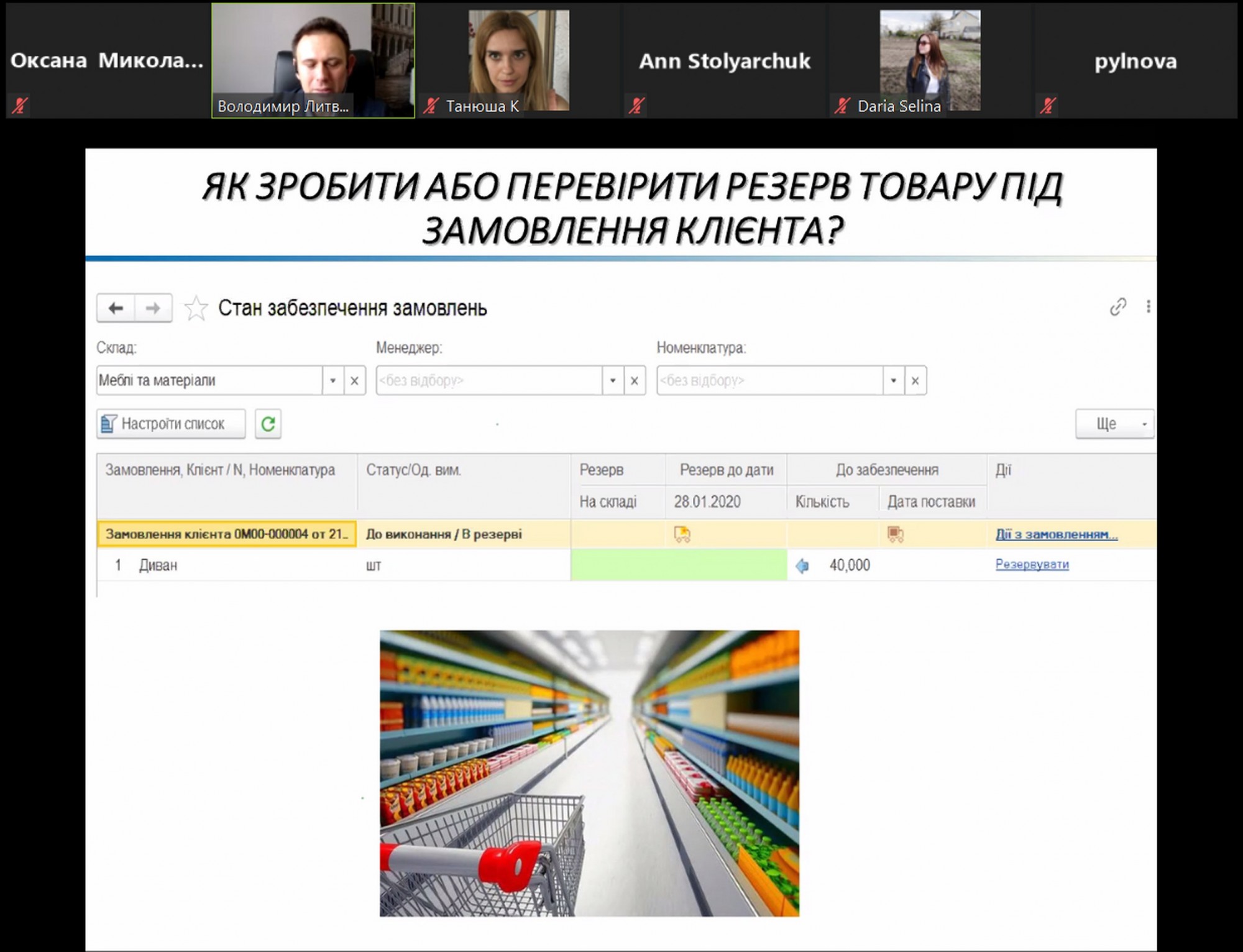Click the Менеджер filter input field

pos(489,380)
